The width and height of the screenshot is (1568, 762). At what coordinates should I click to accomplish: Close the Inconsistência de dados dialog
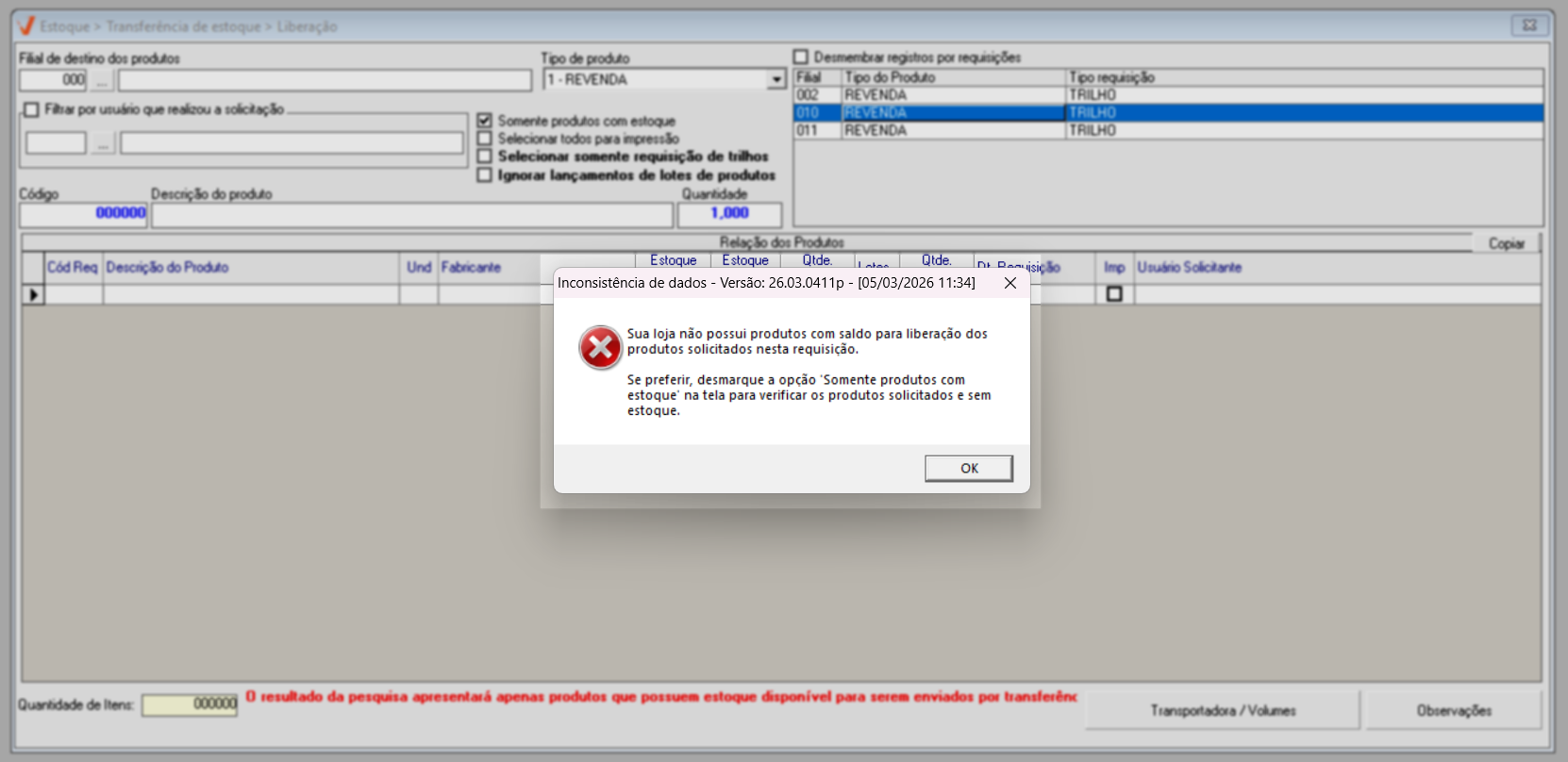(x=1010, y=283)
